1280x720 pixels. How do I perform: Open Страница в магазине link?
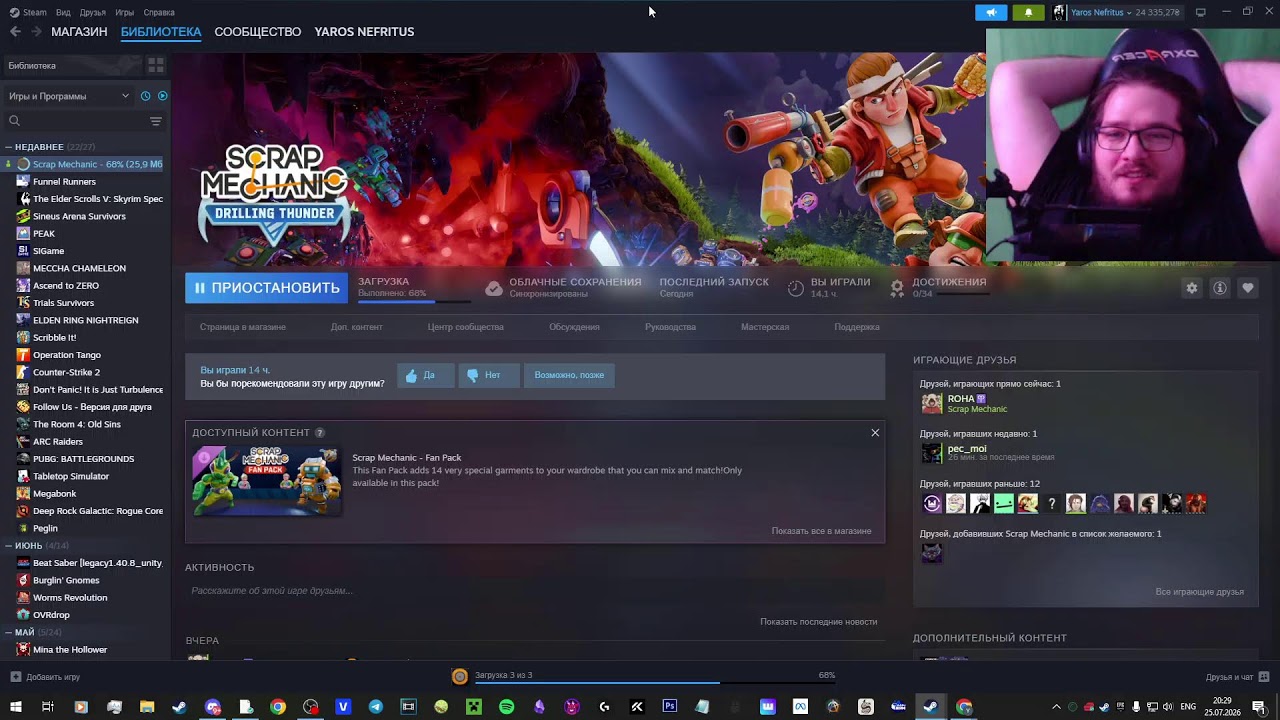[242, 327]
